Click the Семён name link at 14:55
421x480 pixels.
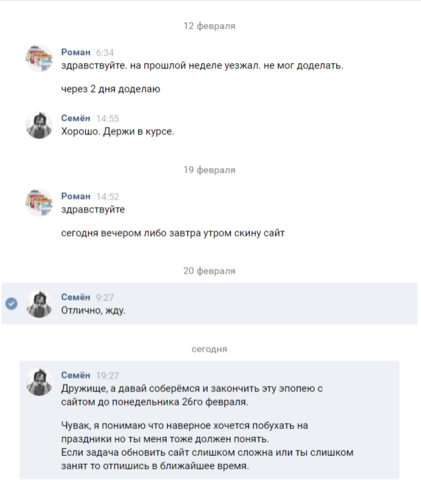[76, 118]
